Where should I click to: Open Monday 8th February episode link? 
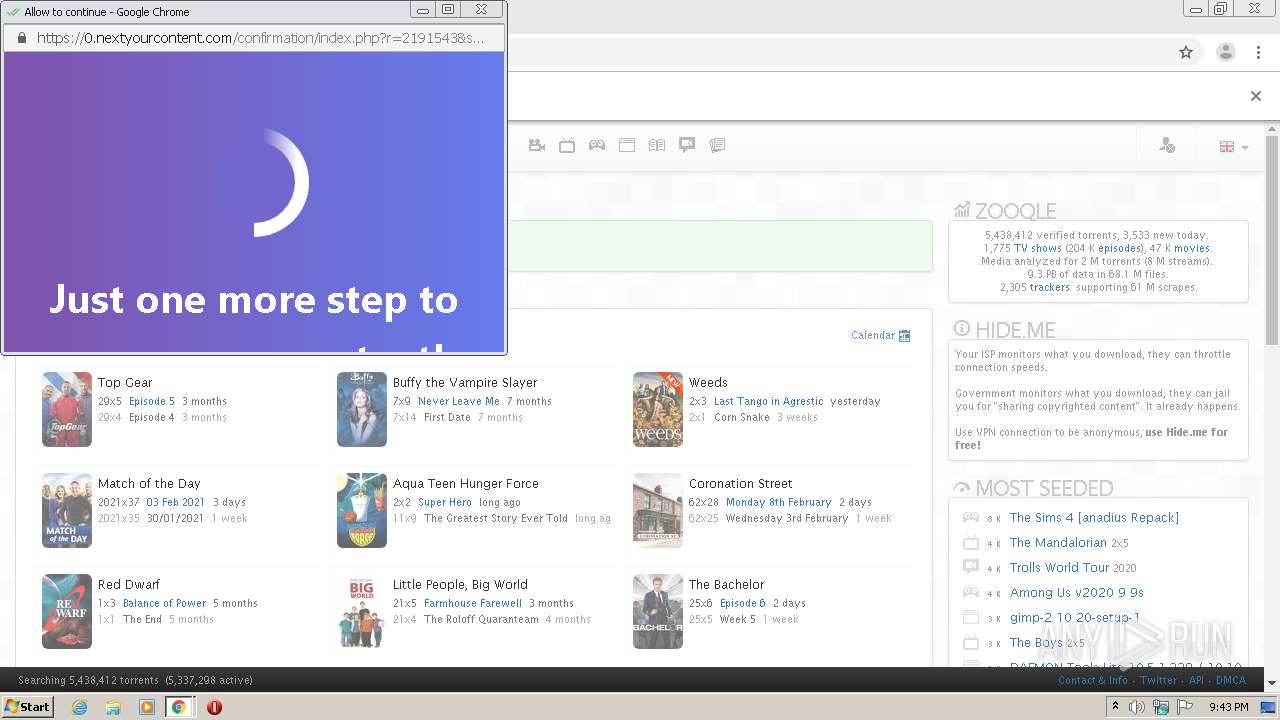pos(779,502)
